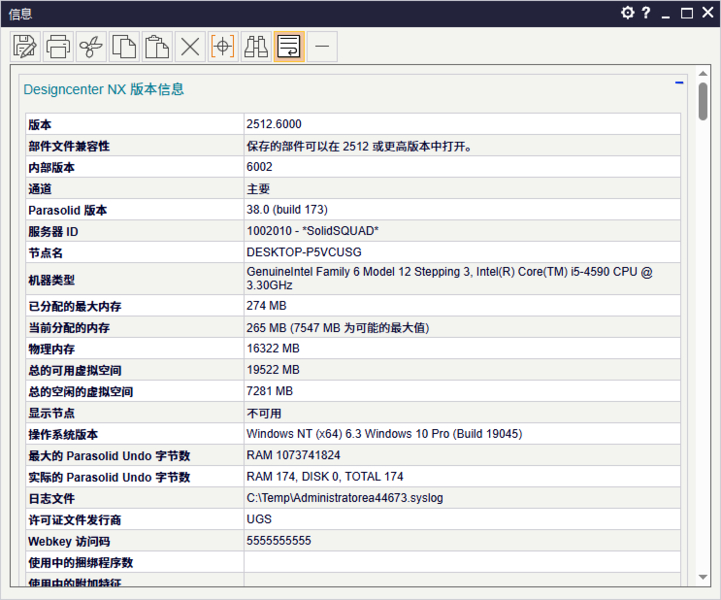This screenshot has height=600, width=721.
Task: Open help question mark icon
Action: click(x=646, y=12)
